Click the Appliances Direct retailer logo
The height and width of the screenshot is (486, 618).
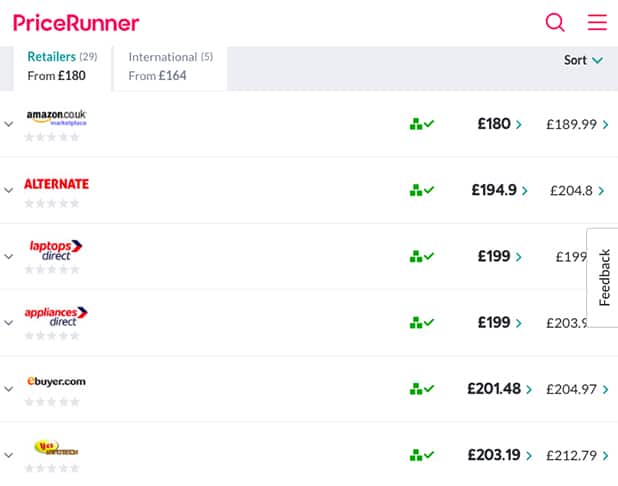click(x=56, y=316)
